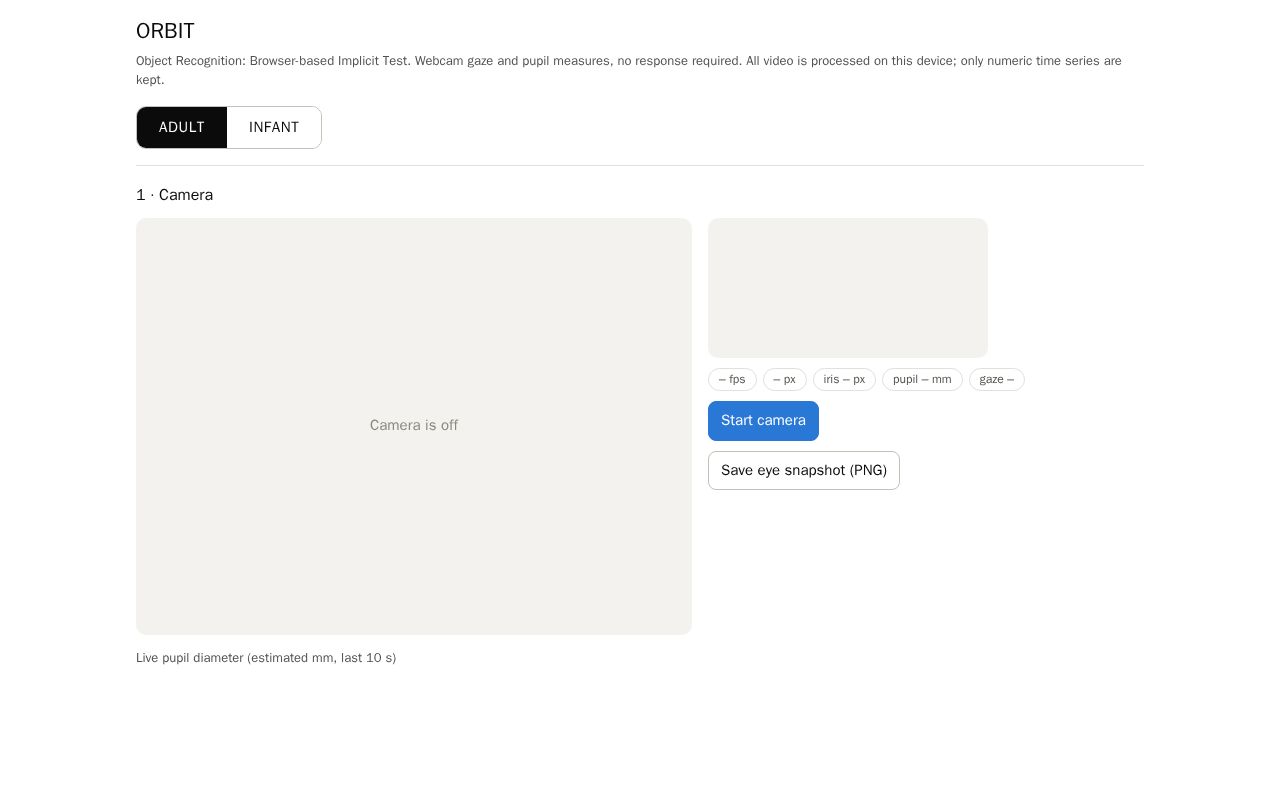Click the "pupil – mm" chip
Viewport: 1280px width, 800px height.
click(922, 379)
